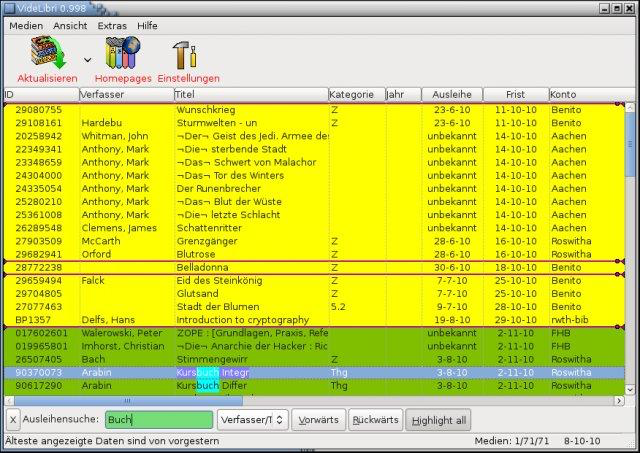Select Imhorst, Christian author cell
The width and height of the screenshot is (640, 453).
(x=122, y=346)
